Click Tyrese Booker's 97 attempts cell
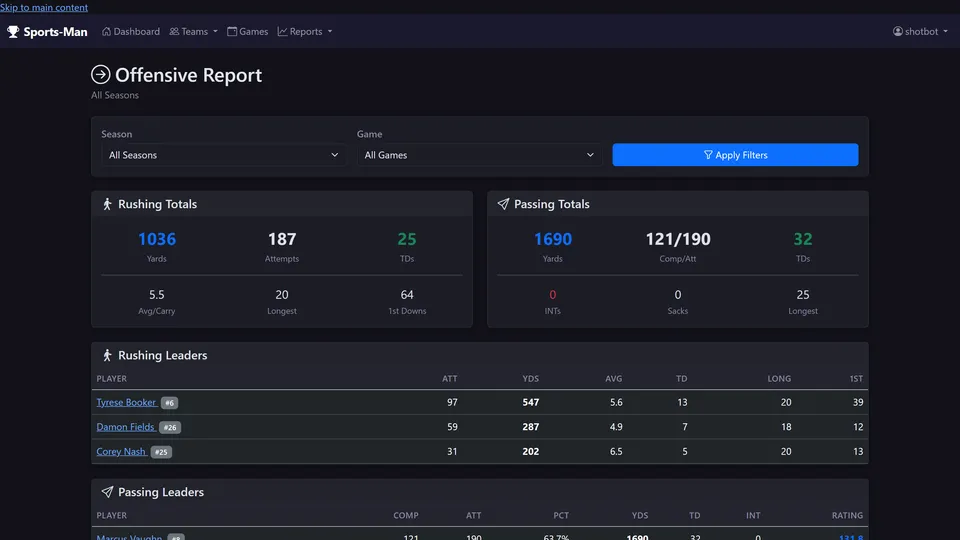The image size is (960, 540). 452,402
